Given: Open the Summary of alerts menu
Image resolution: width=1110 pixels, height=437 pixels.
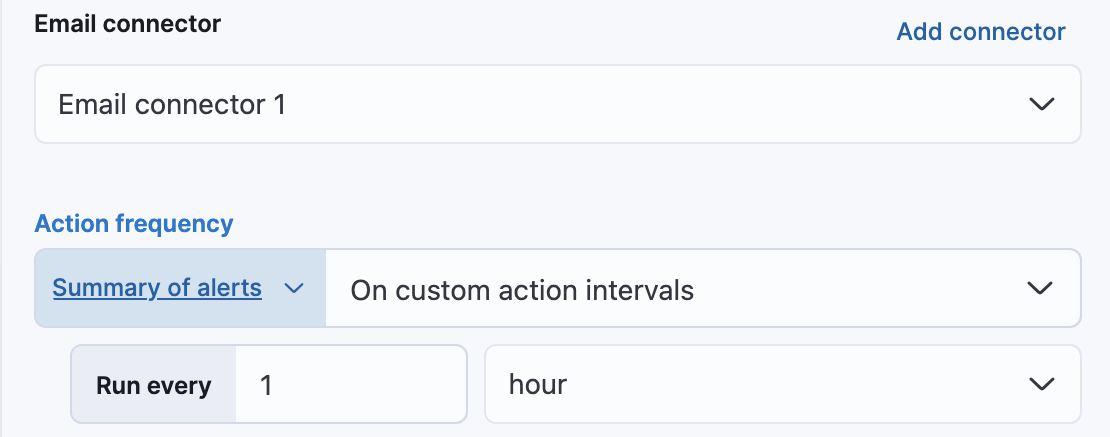Looking at the screenshot, I should point(180,289).
